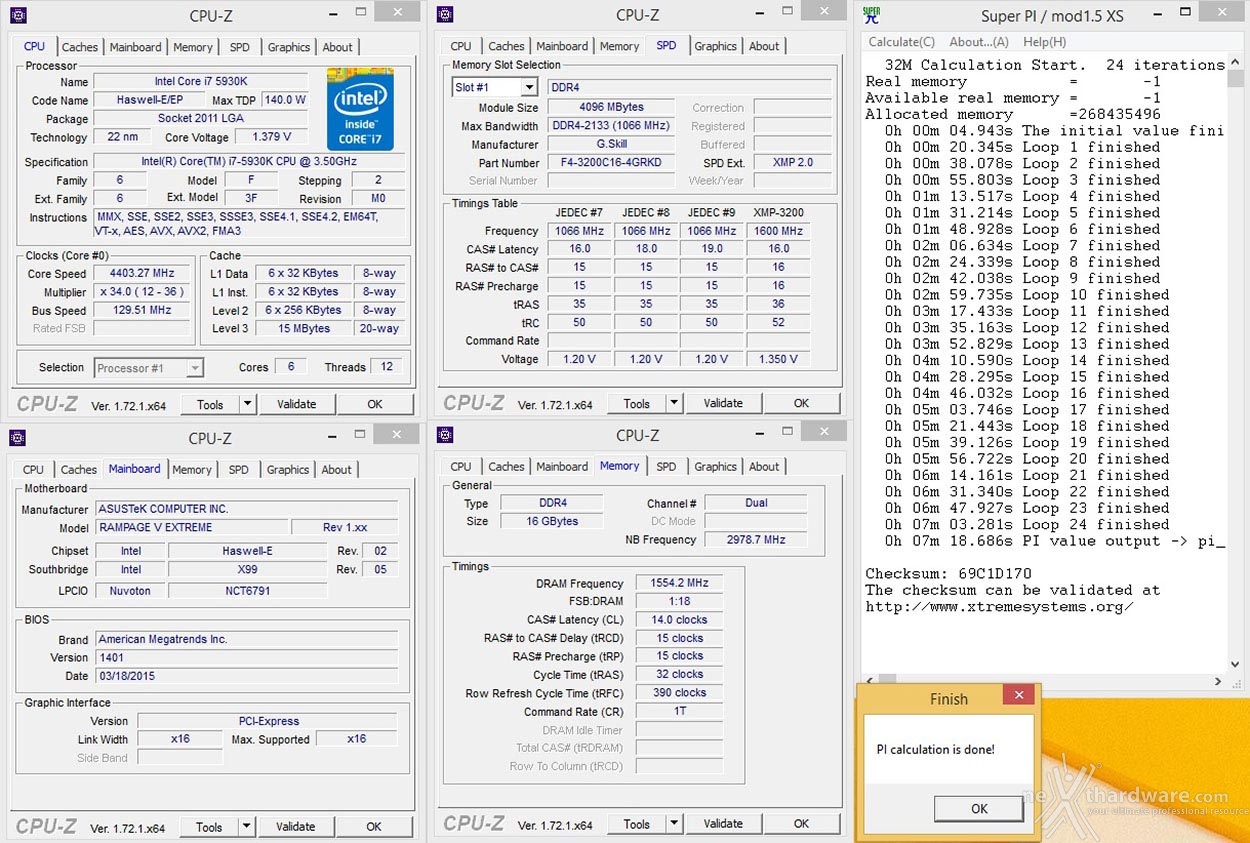The image size is (1250, 843).
Task: Expand the Tools arrow in the SPD tab window
Action: click(x=674, y=403)
